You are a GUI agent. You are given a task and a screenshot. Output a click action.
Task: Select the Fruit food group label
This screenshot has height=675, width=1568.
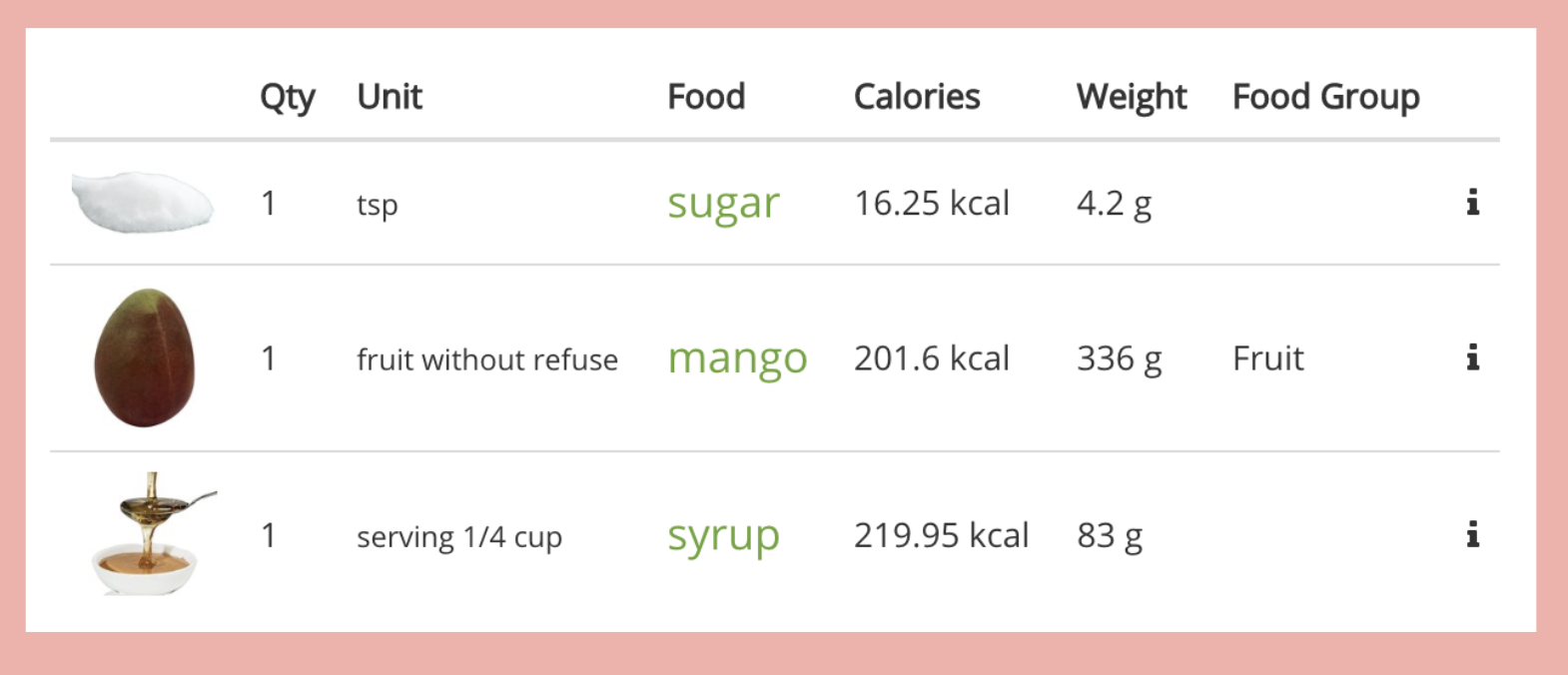pos(1267,358)
